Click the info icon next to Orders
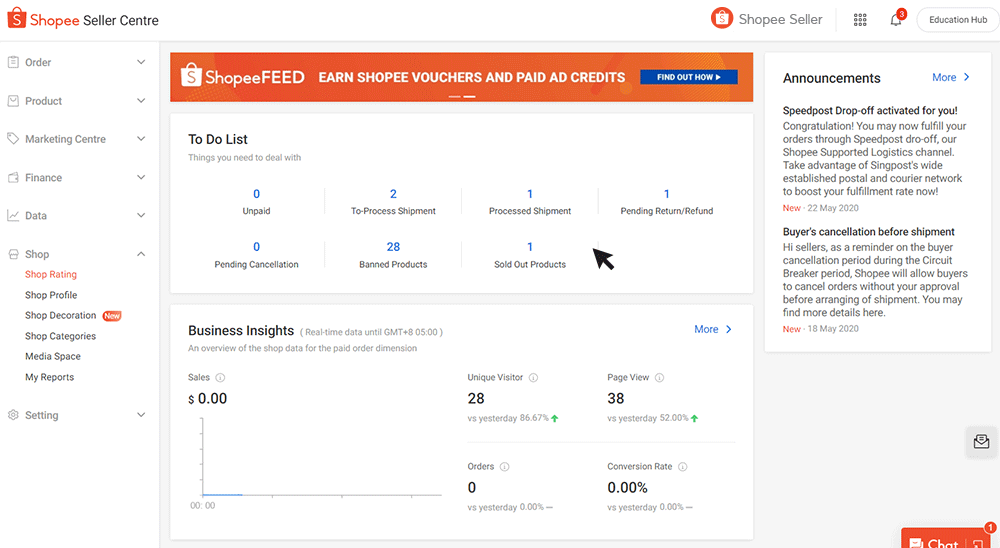This screenshot has height=548, width=1000. [x=504, y=467]
